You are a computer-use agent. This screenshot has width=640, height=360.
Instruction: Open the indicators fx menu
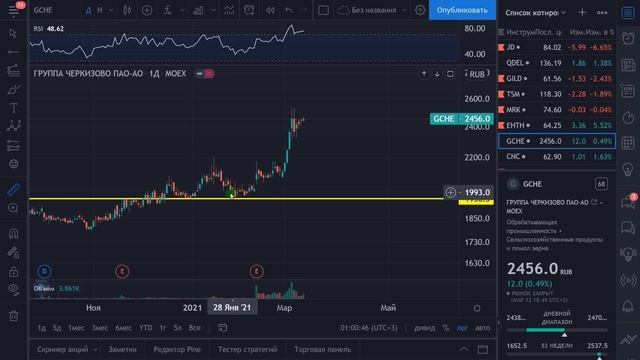pos(167,10)
